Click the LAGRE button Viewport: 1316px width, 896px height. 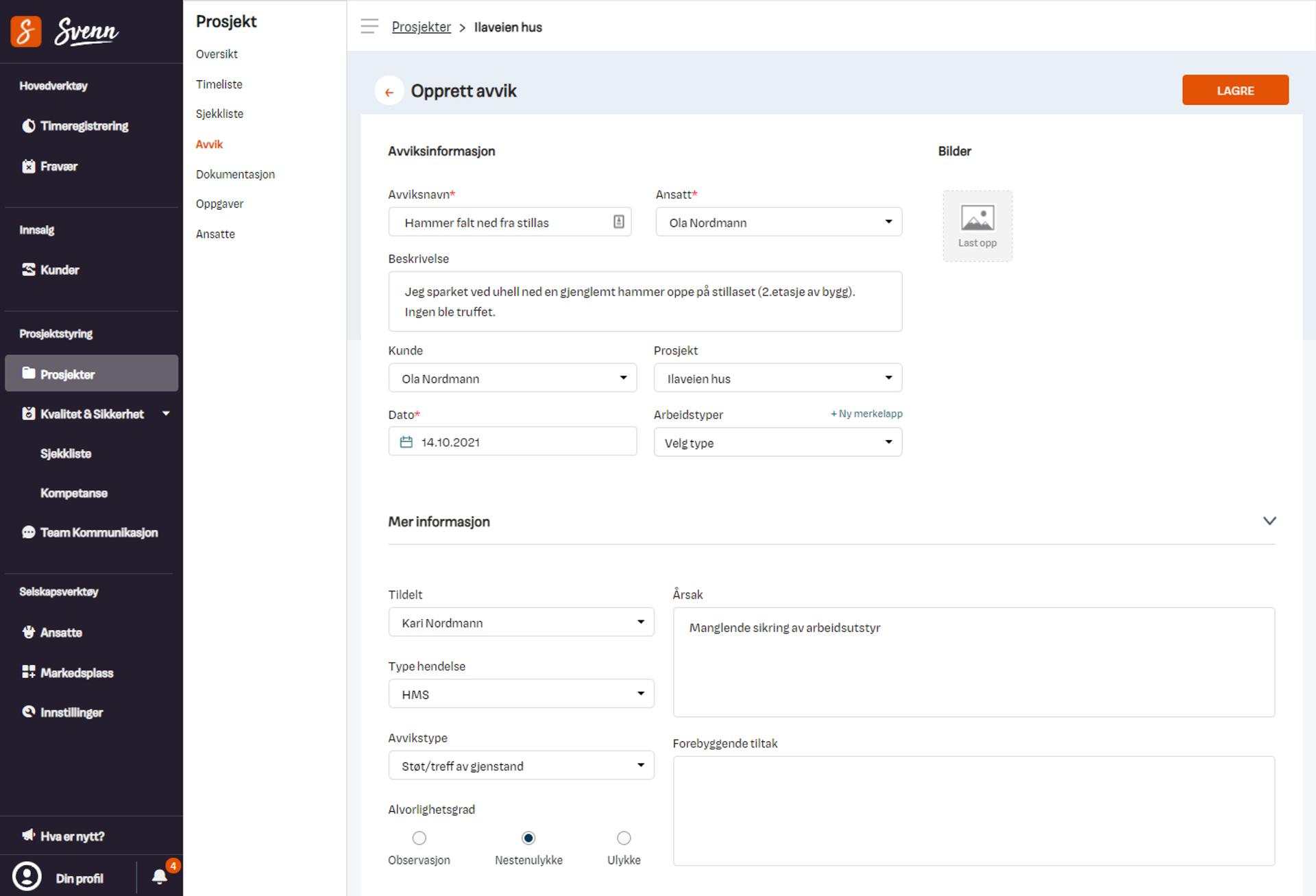click(x=1235, y=90)
